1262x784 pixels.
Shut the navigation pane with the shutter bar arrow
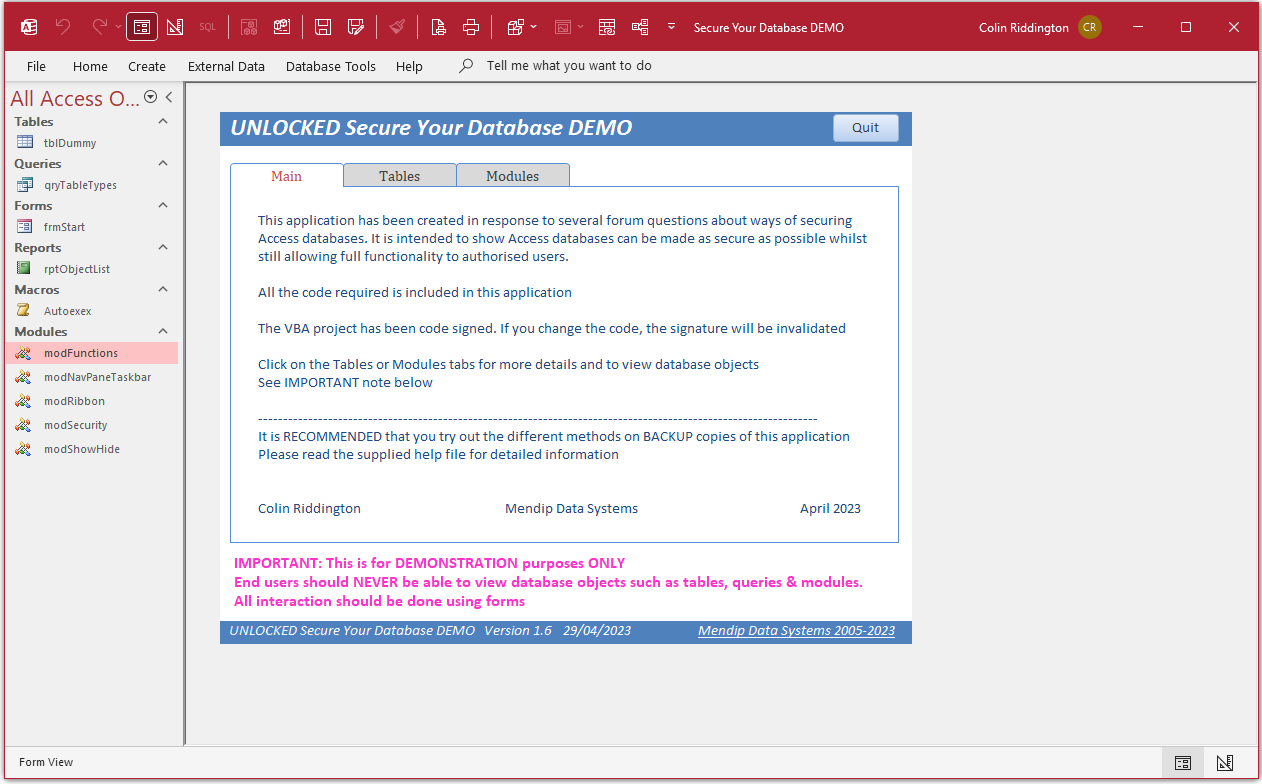169,97
